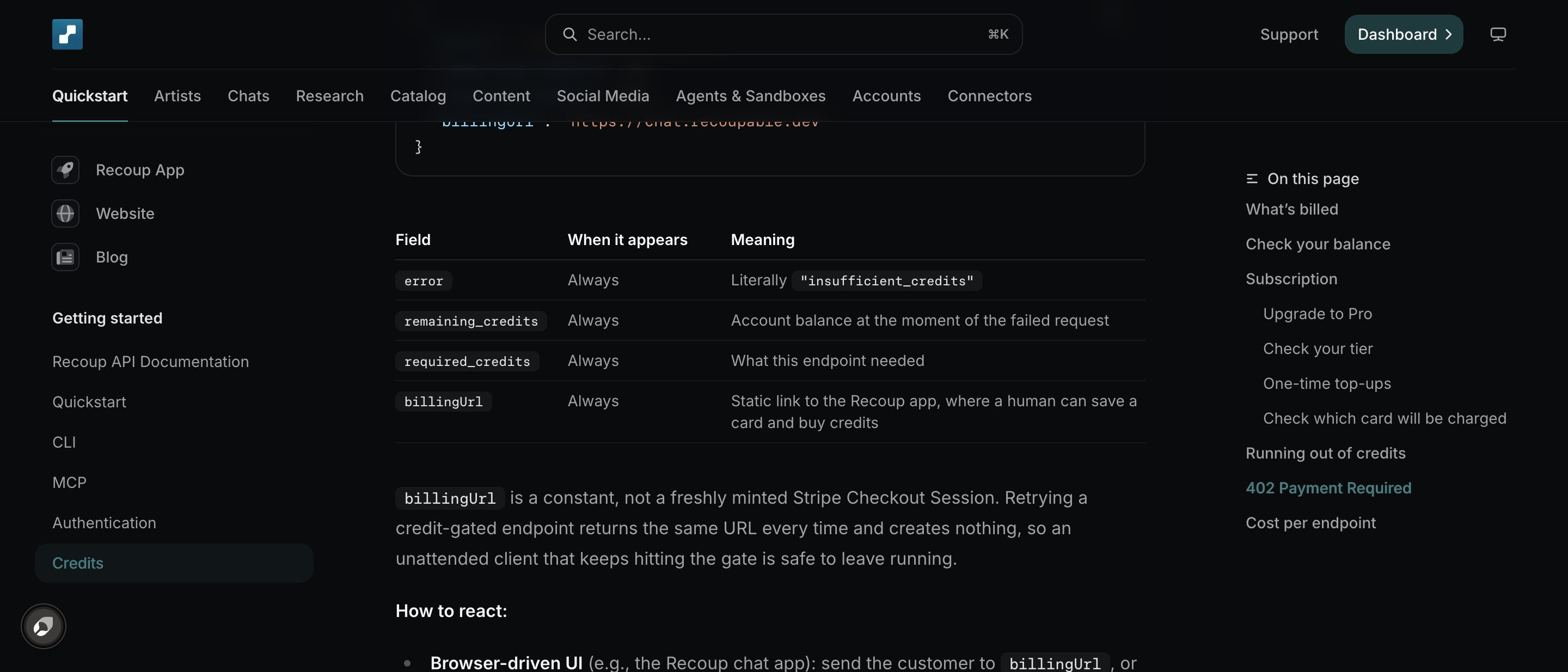Jump to Check your balance section
This screenshot has width=1568, height=672.
tap(1318, 244)
